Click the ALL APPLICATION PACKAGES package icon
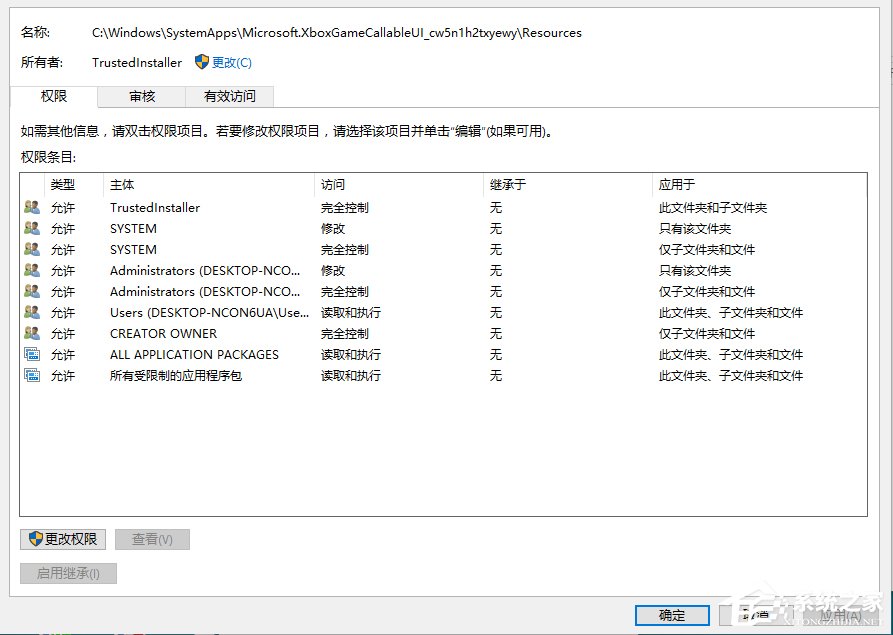Image resolution: width=893 pixels, height=635 pixels. pos(33,354)
